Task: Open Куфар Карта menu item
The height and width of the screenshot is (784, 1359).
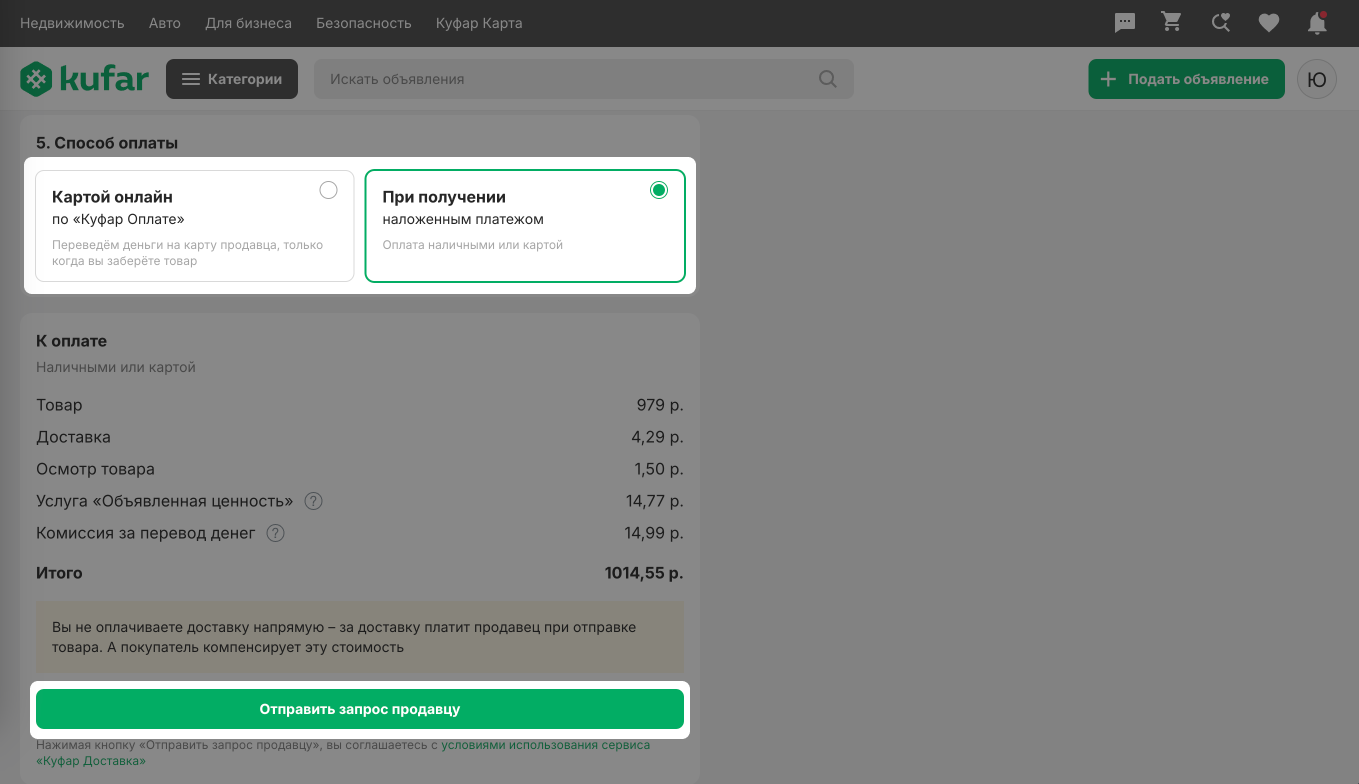Action: pyautogui.click(x=479, y=23)
